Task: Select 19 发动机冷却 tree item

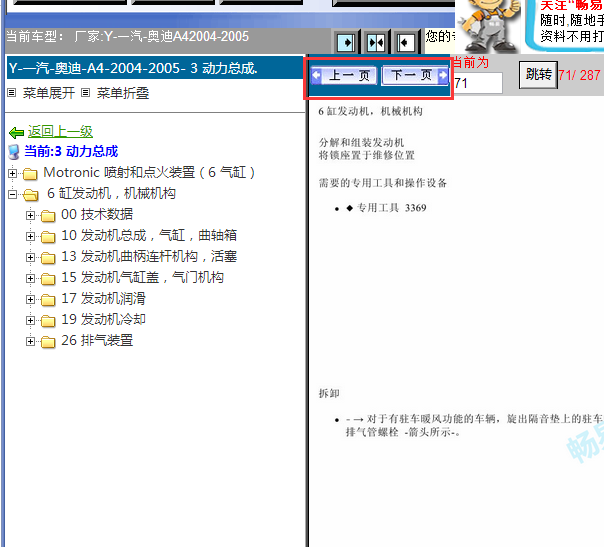Action: click(103, 319)
